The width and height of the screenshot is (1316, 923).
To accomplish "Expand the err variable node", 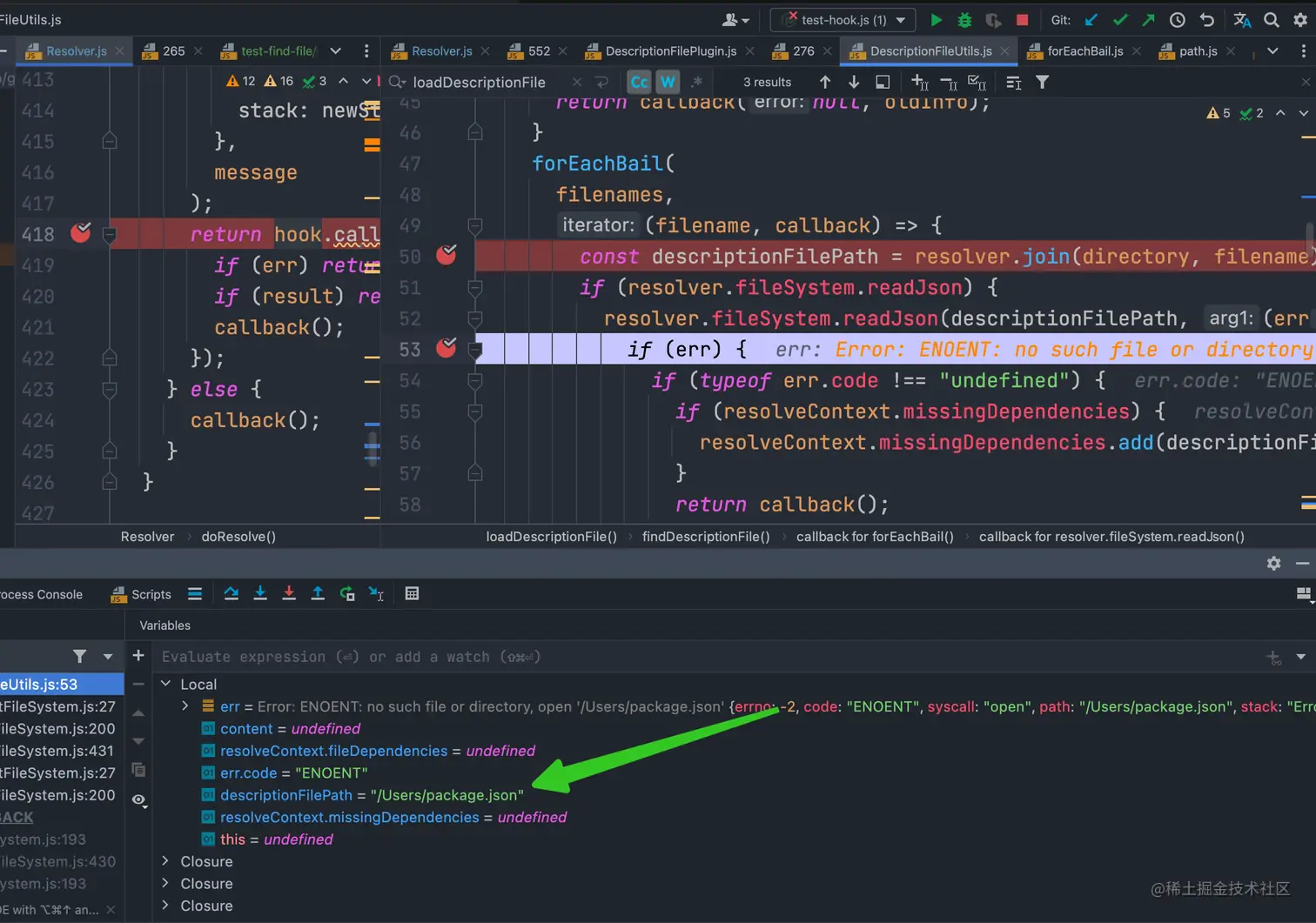I will 185,706.
